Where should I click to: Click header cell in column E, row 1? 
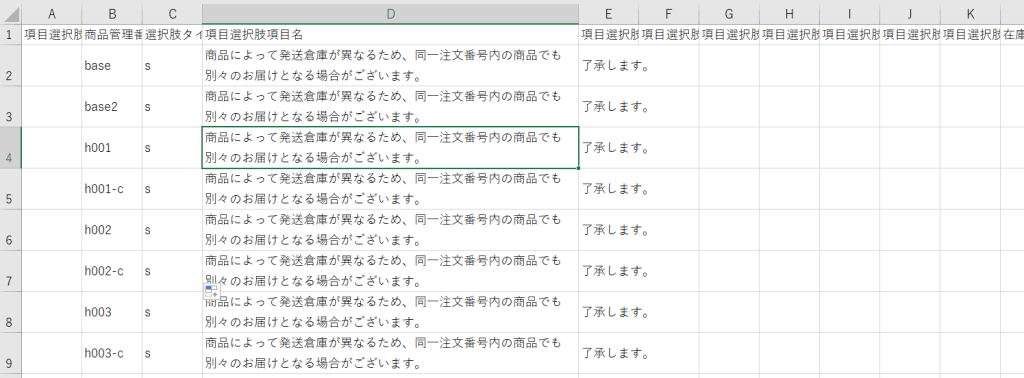(608, 34)
